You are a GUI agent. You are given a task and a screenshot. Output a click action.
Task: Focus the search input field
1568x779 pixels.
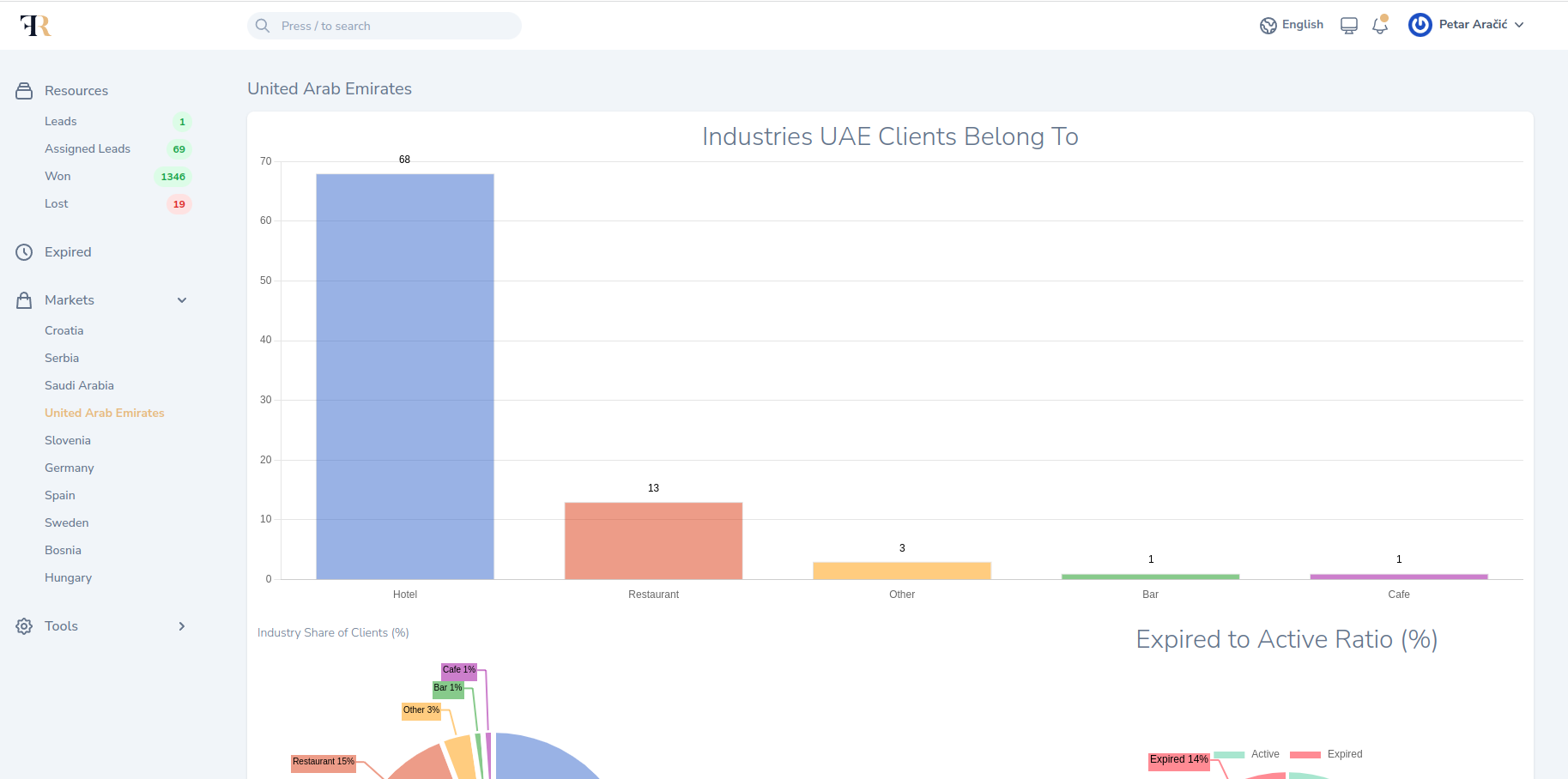click(395, 26)
